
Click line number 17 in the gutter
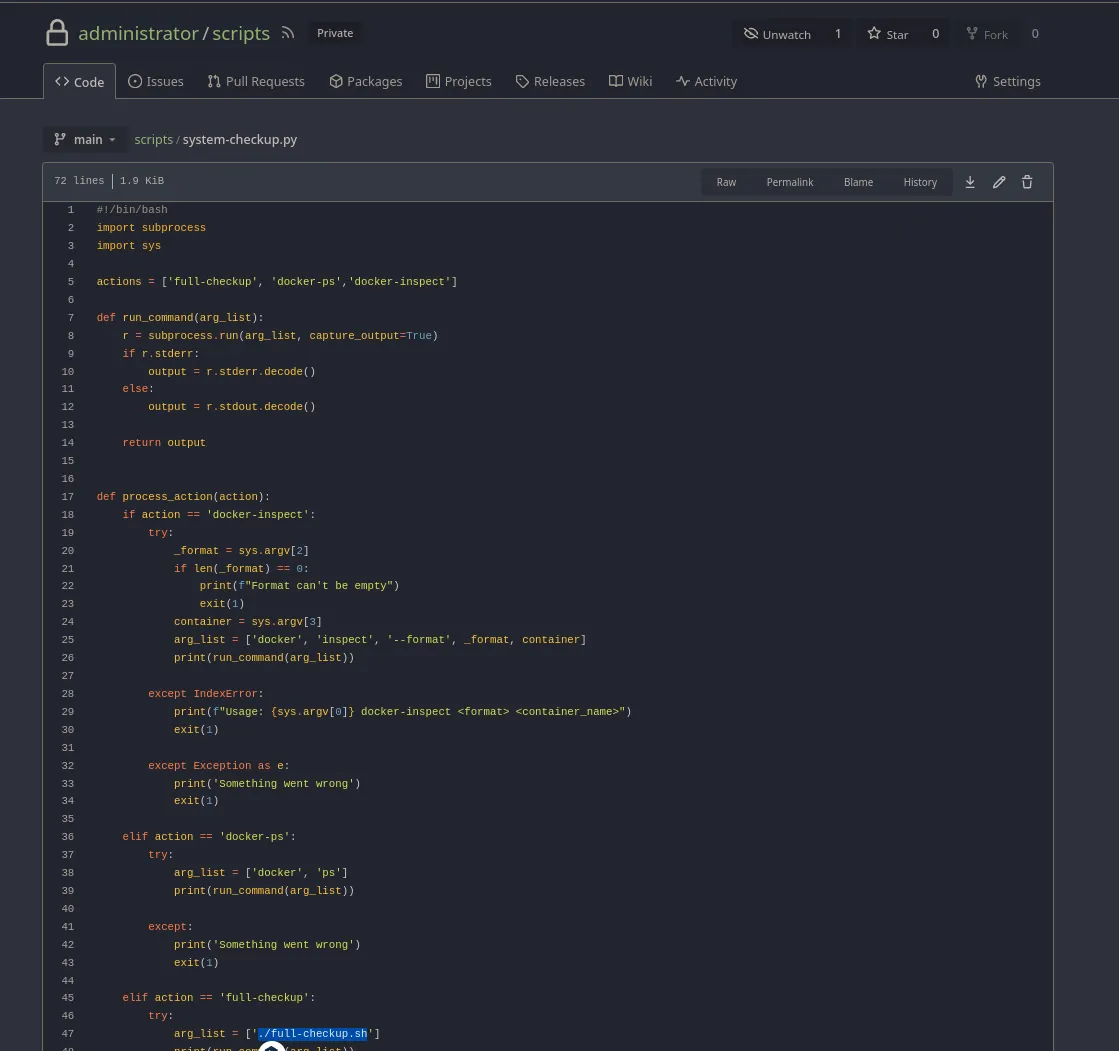click(x=68, y=496)
